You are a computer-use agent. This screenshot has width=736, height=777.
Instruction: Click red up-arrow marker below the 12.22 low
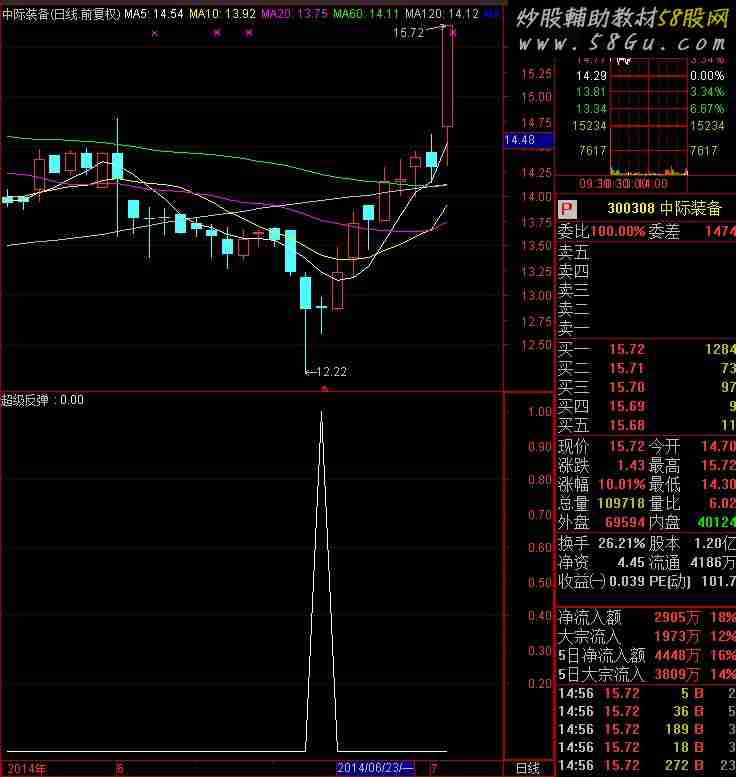tap(322, 387)
